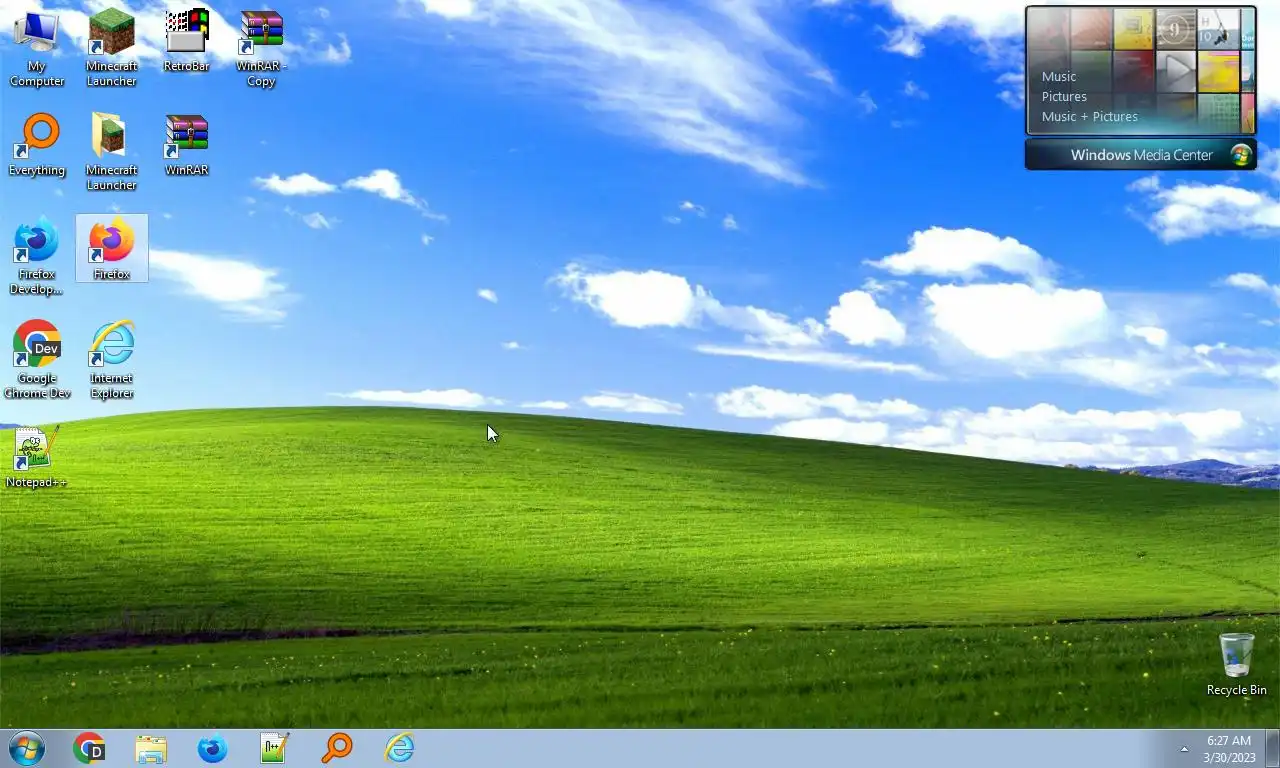Viewport: 1280px width, 768px height.
Task: Launch Everything search from the taskbar
Action: click(337, 748)
